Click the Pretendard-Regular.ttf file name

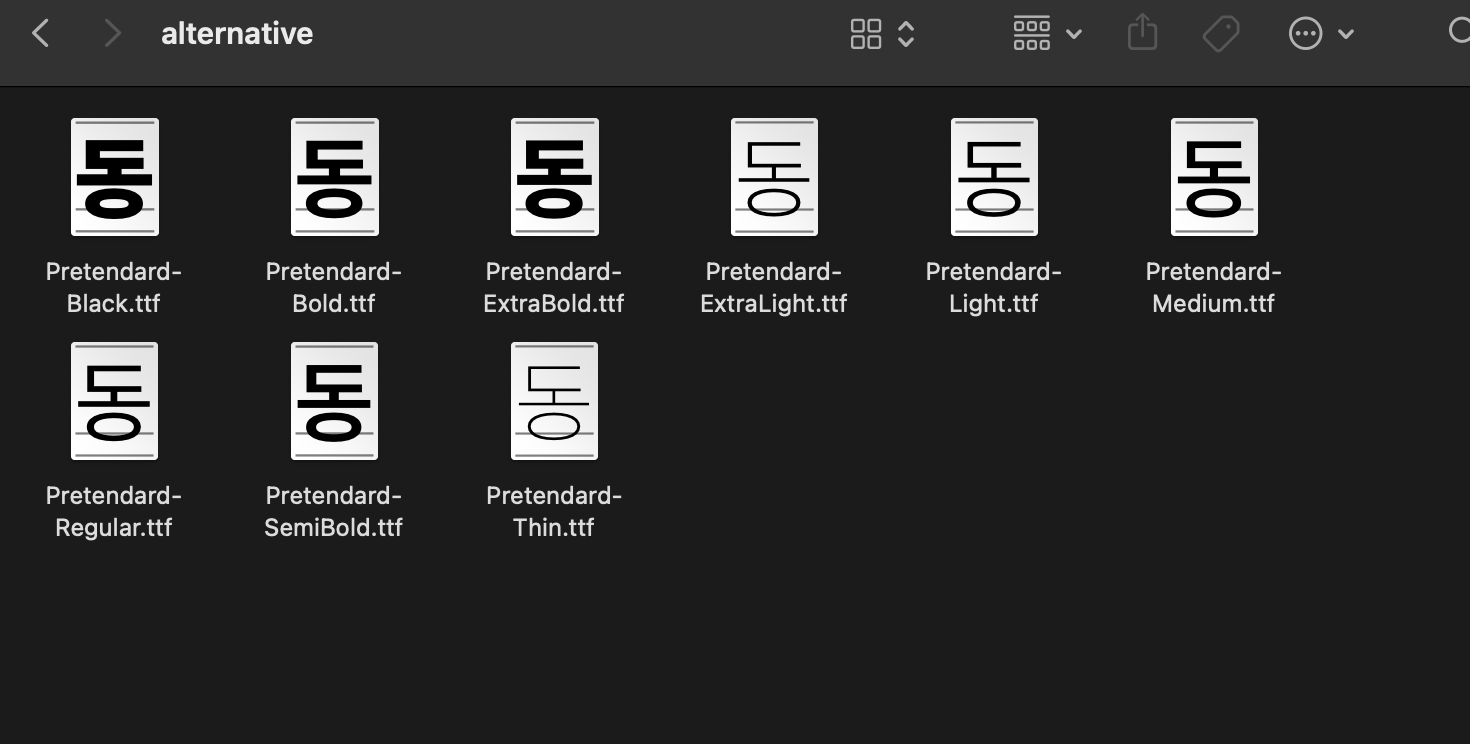(x=114, y=512)
